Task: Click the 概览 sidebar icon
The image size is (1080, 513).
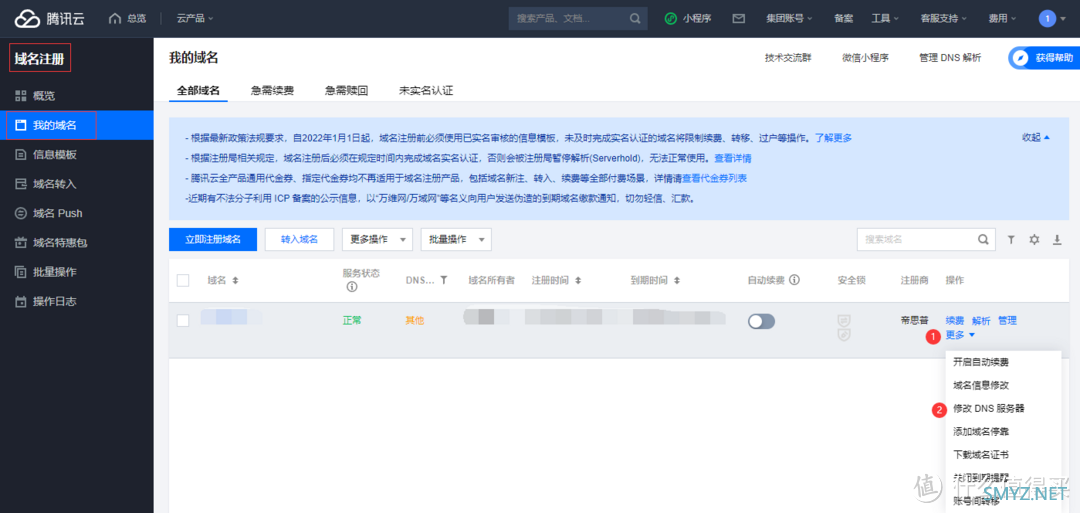Action: pos(21,96)
